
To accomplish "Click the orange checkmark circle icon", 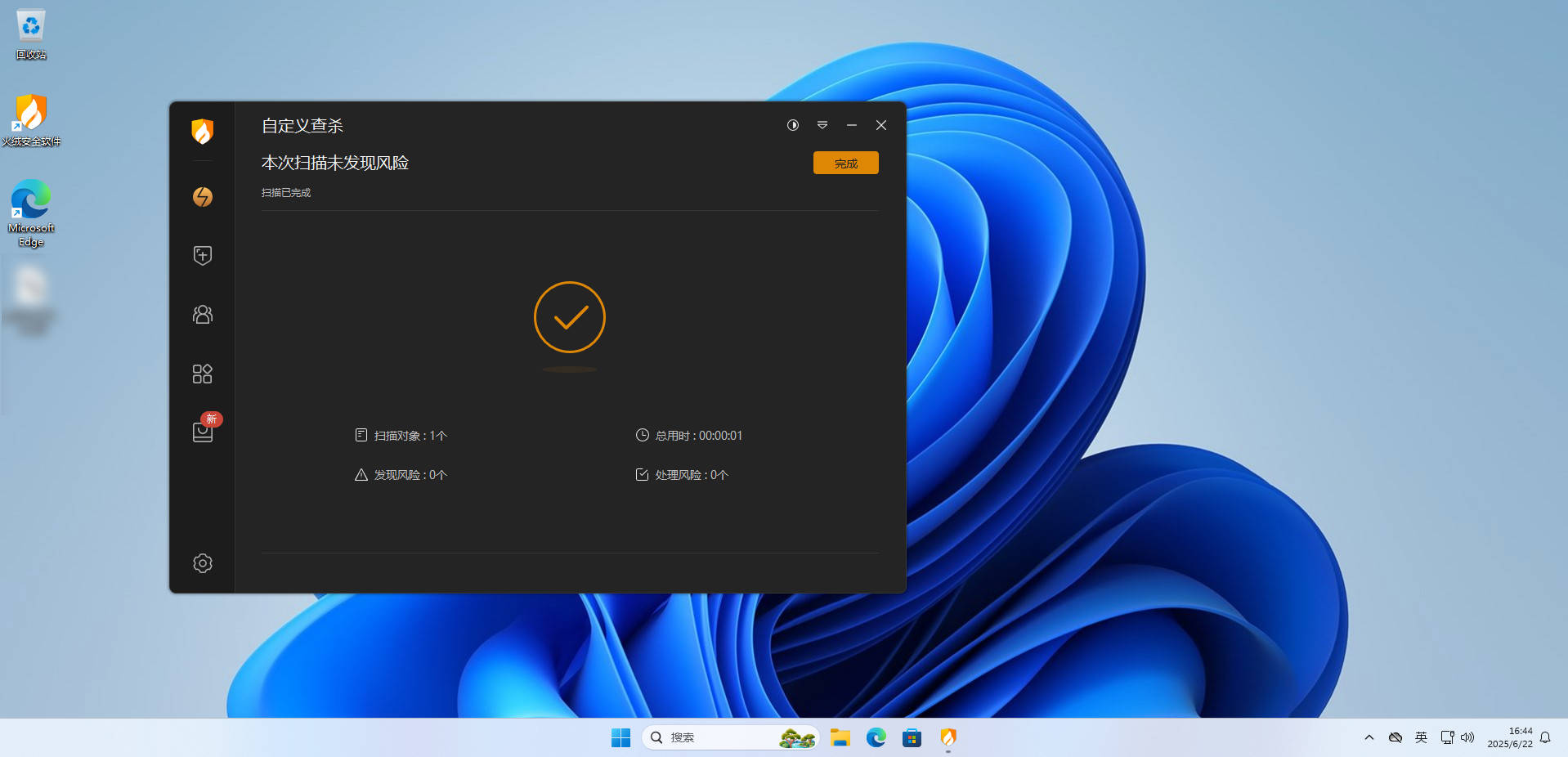I will click(x=570, y=317).
